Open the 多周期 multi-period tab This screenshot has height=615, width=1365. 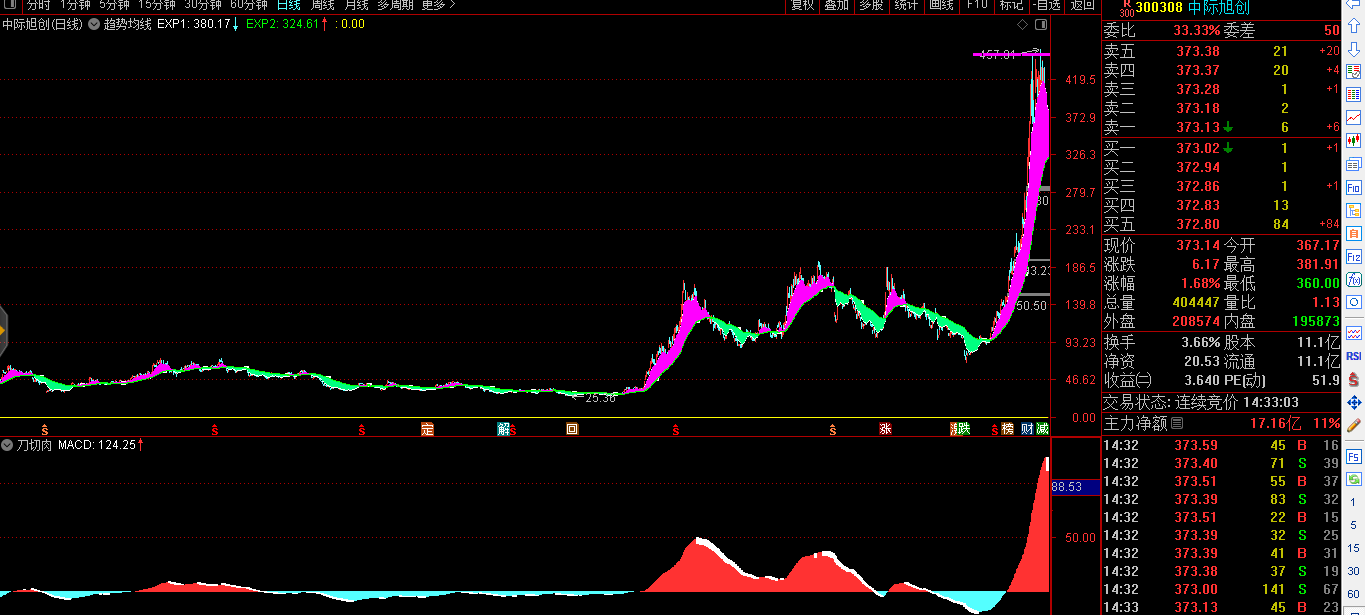coord(395,5)
